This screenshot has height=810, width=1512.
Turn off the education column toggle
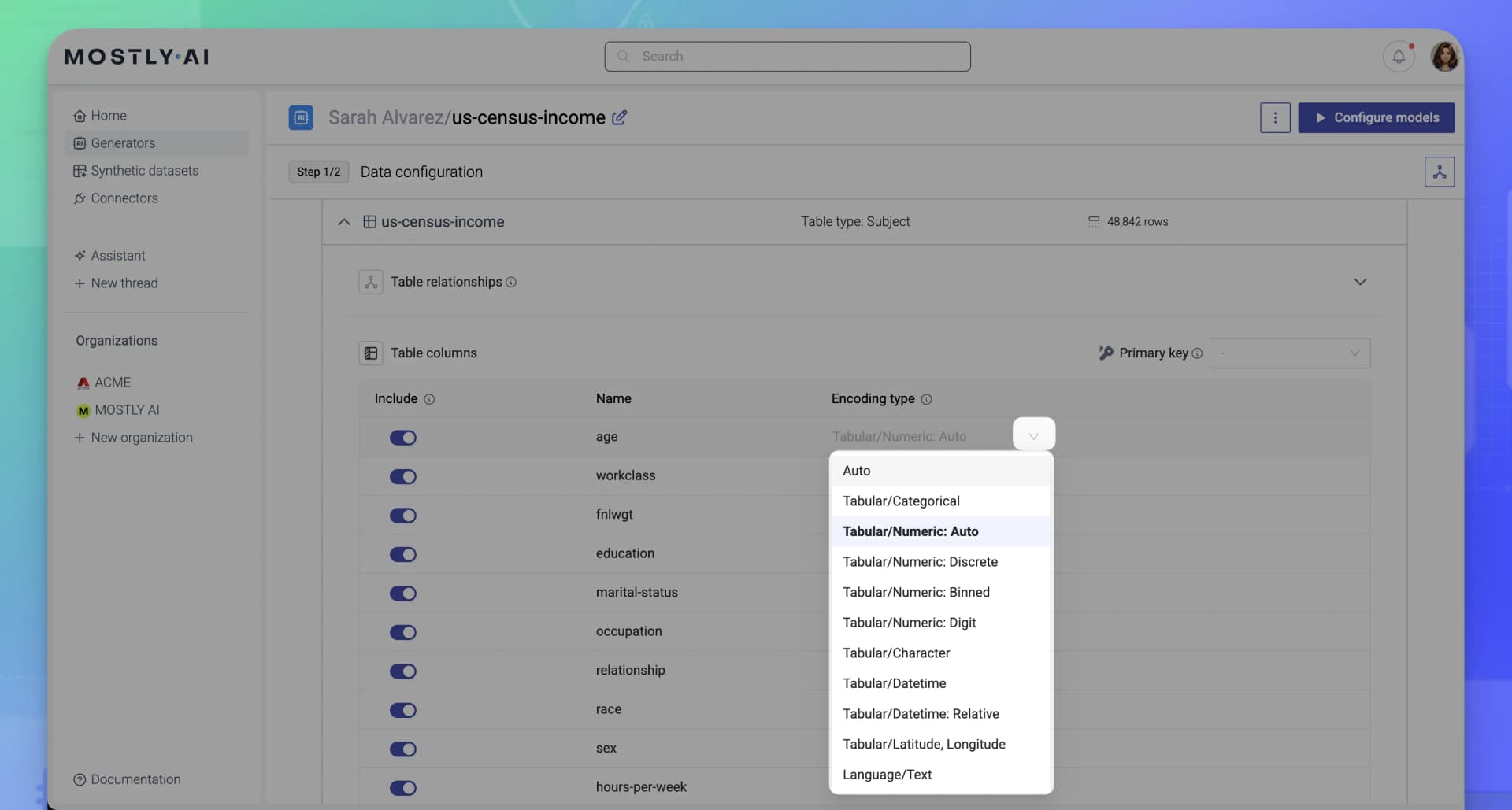tap(403, 554)
